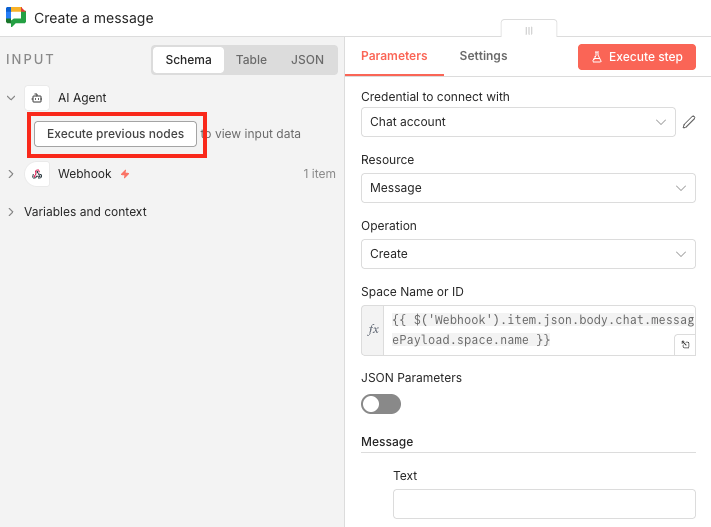
Task: Toggle the JSON Parameters switch
Action: tap(381, 404)
